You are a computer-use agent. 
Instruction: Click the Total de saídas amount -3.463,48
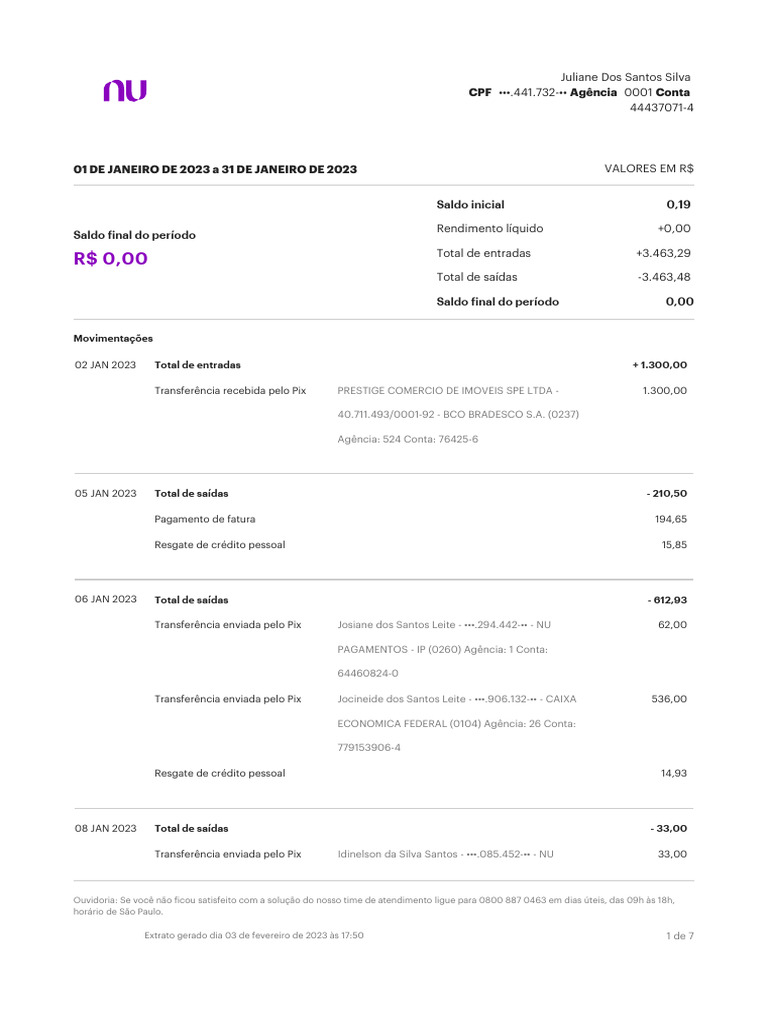[x=664, y=277]
